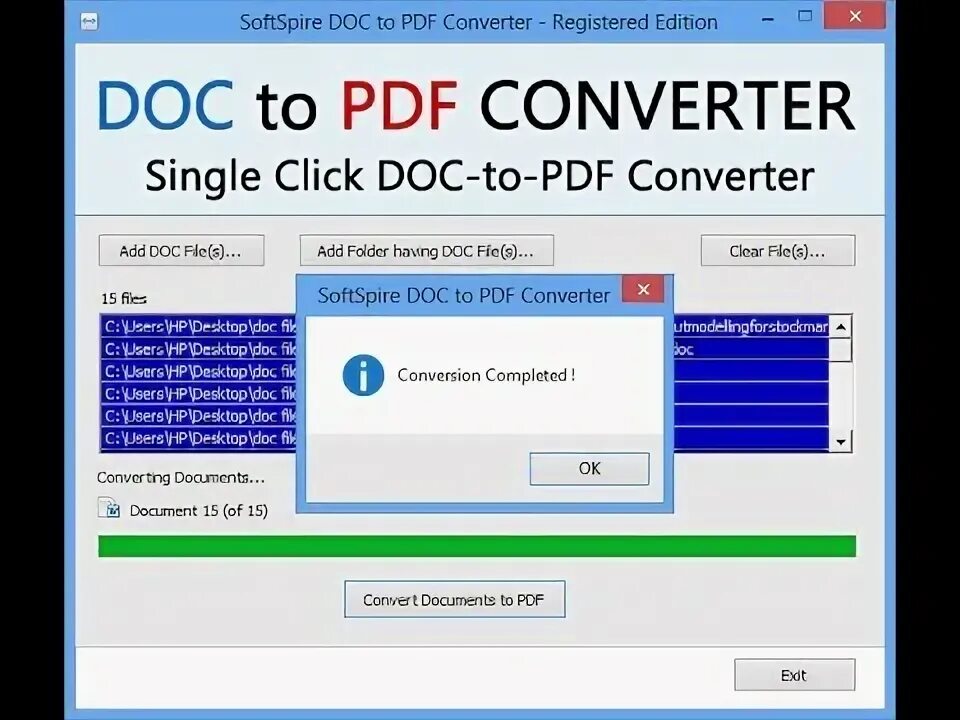This screenshot has height=720, width=960.
Task: Close the main converter window
Action: pos(855,17)
